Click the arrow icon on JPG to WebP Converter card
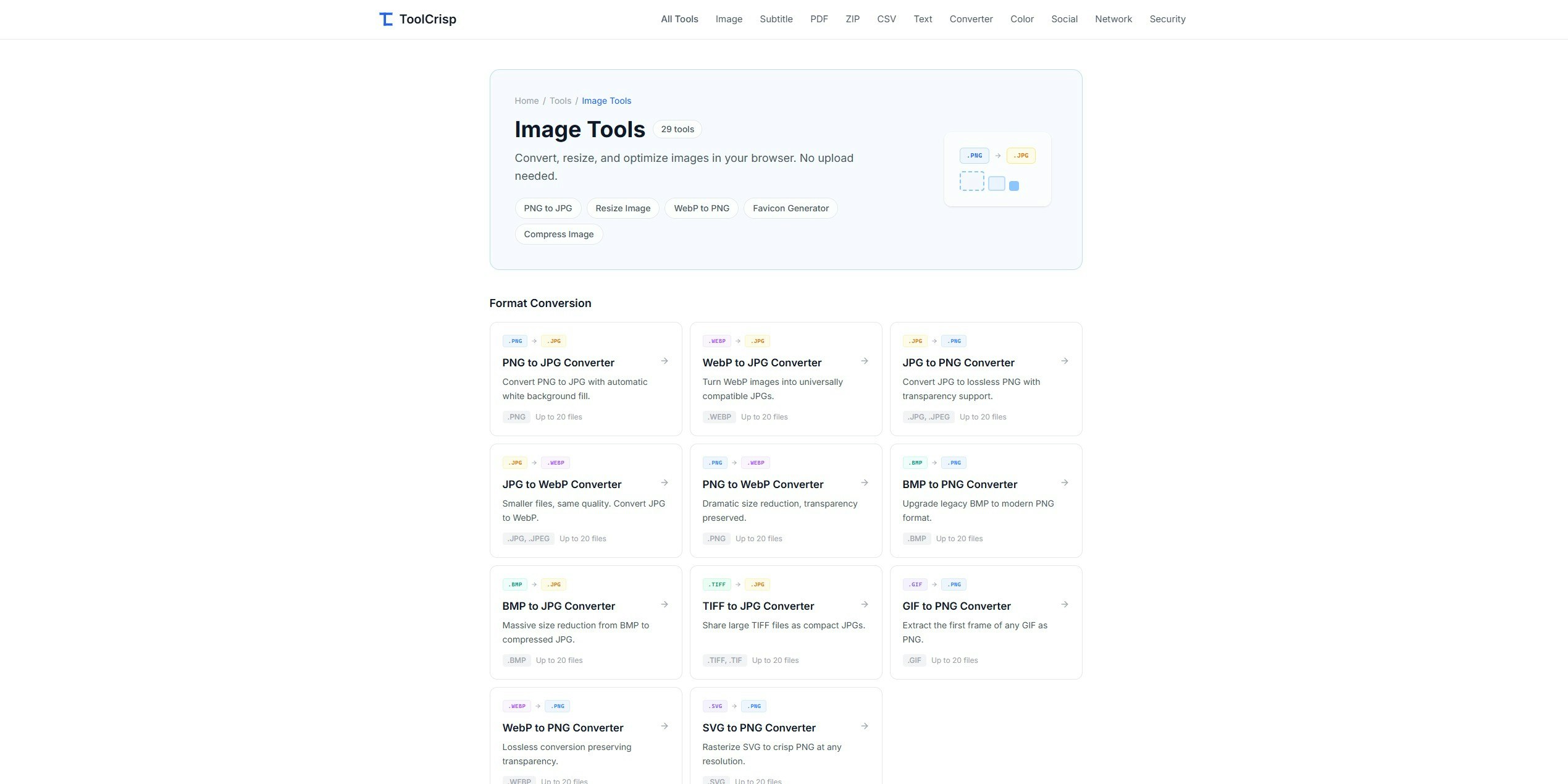The image size is (1568, 784). (665, 483)
